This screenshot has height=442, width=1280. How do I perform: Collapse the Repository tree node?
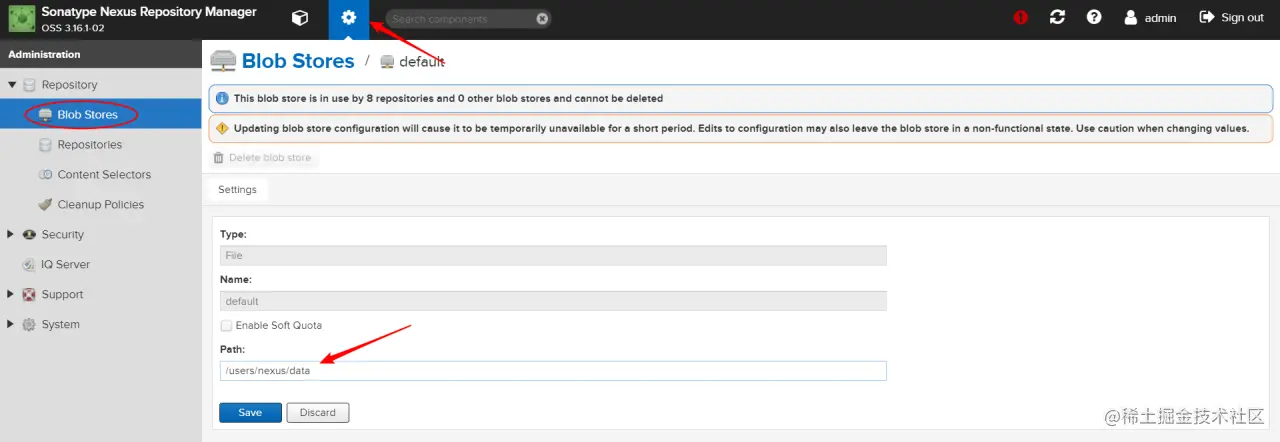click(12, 85)
